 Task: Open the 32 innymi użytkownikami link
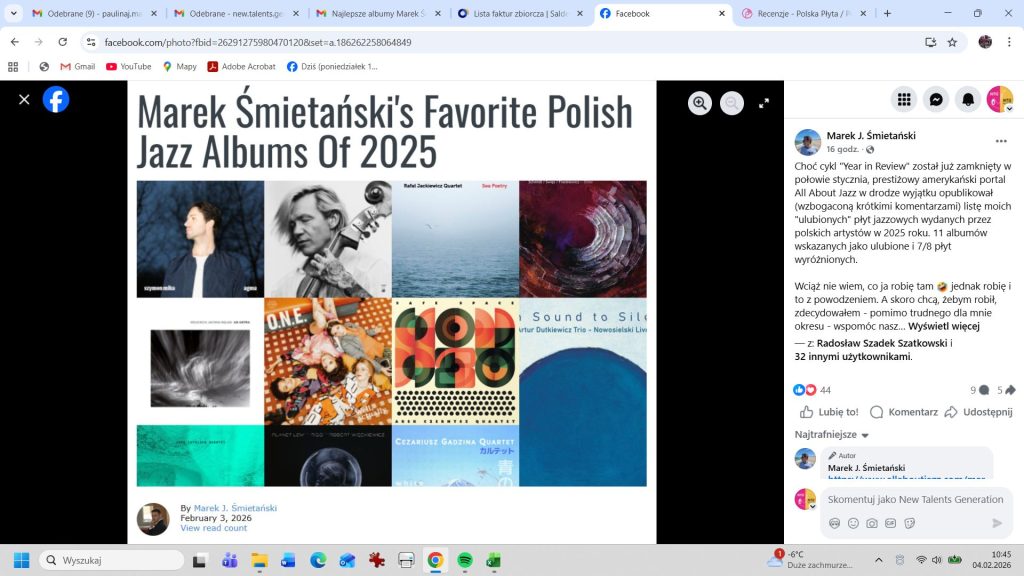click(852, 356)
